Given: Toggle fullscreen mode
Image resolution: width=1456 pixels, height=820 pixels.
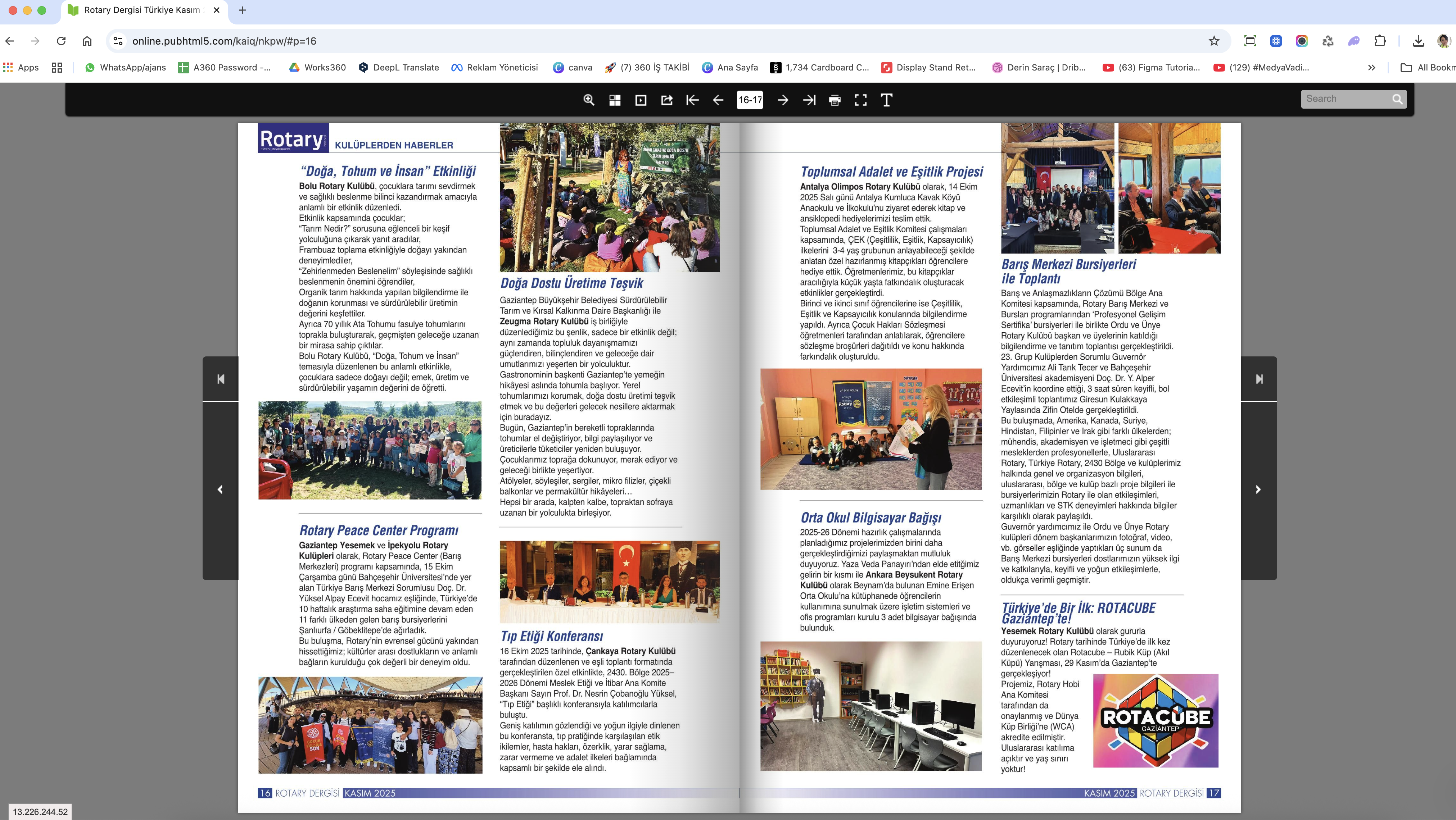Looking at the screenshot, I should (x=861, y=100).
